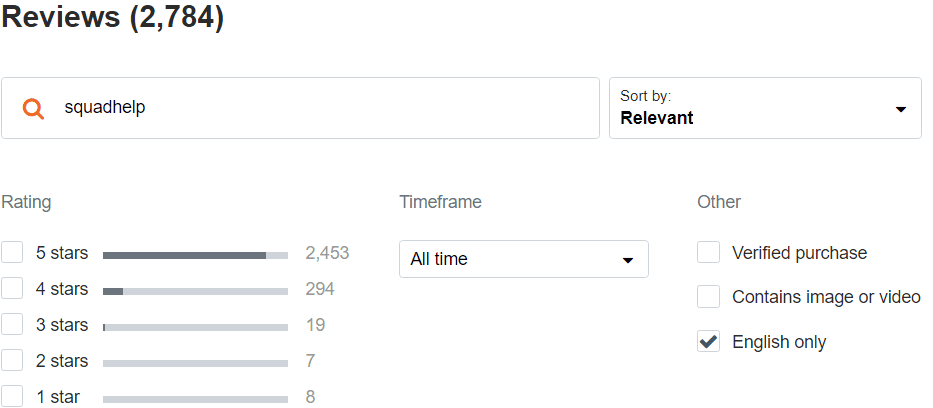Click the 5 stars label text

point(62,253)
